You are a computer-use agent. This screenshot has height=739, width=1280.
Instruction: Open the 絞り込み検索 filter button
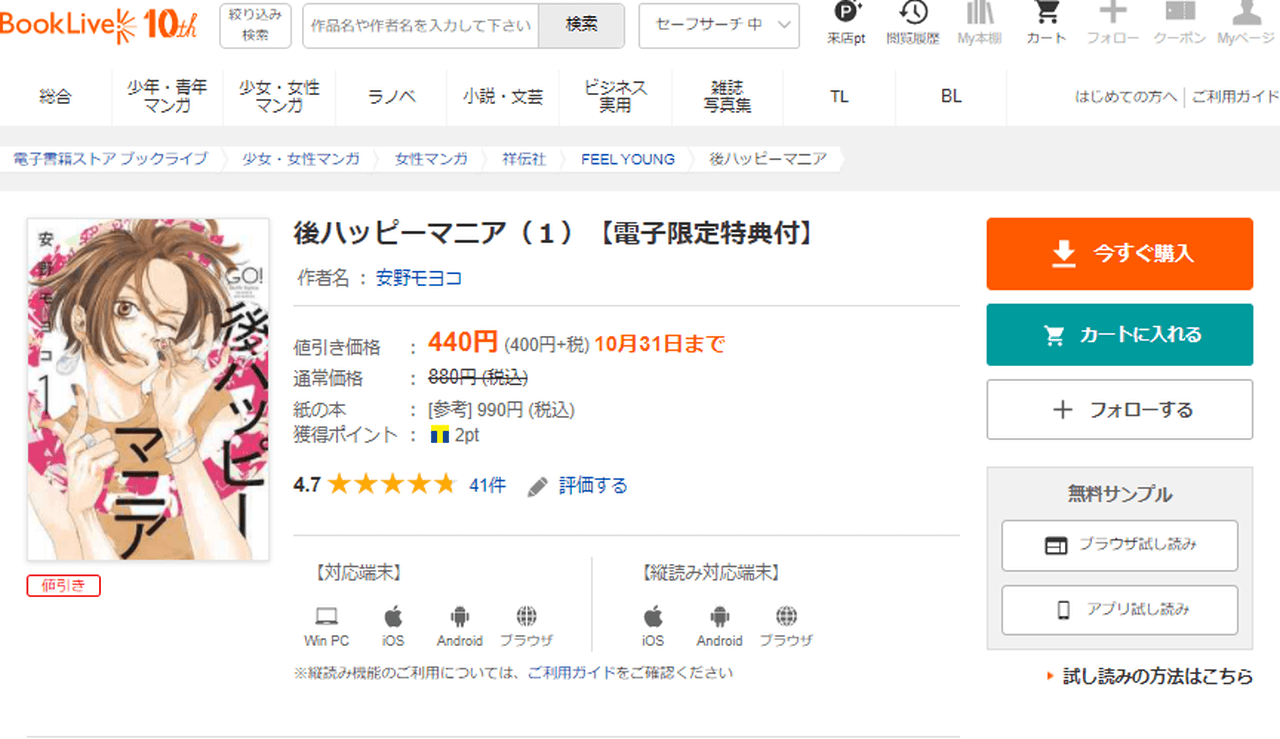(x=255, y=25)
